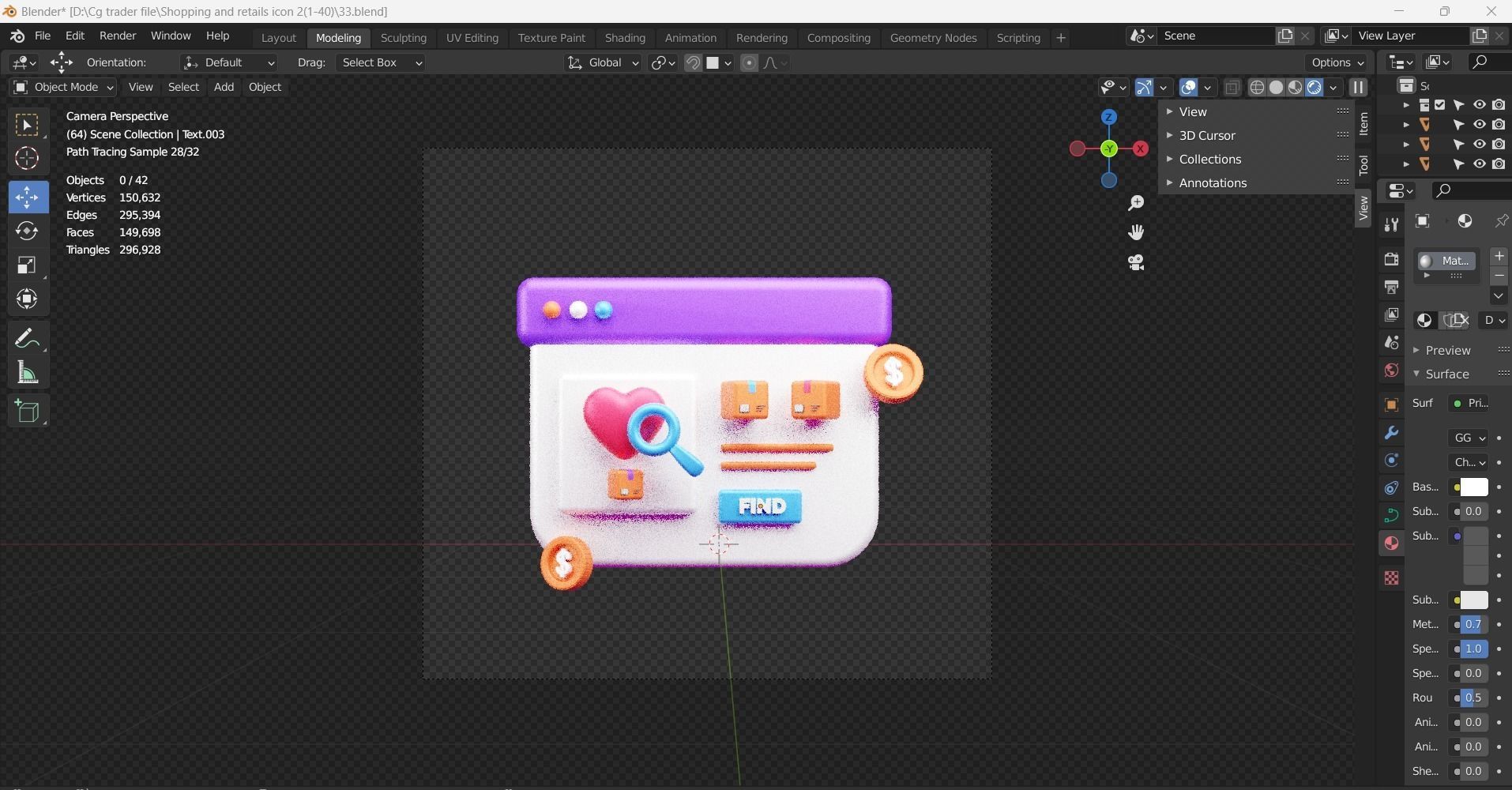Activate the 3D Cursor tool
Image resolution: width=1512 pixels, height=790 pixels.
27,159
